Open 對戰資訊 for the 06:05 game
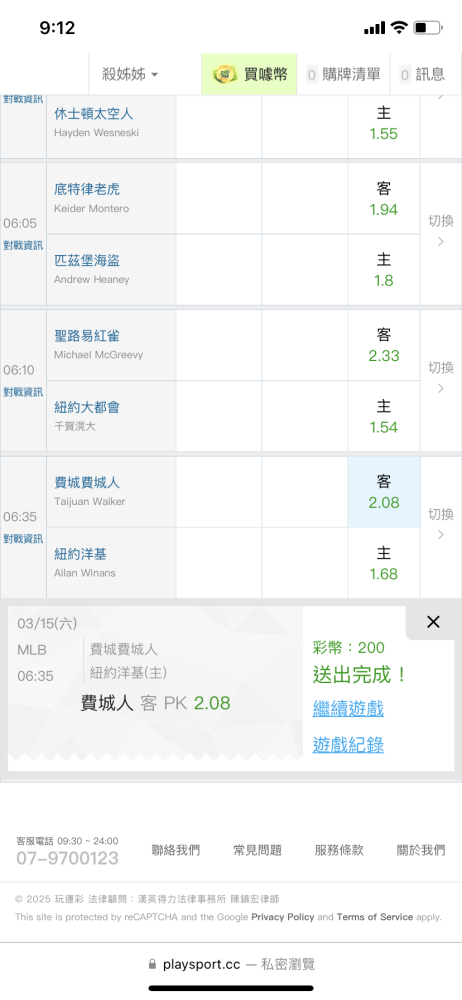462x1000 pixels. click(23, 246)
